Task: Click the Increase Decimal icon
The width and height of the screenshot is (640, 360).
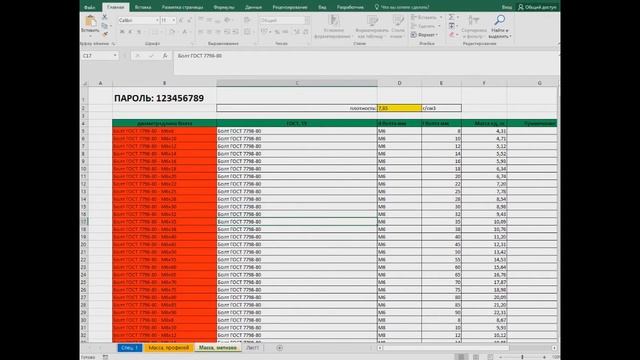Action: tap(297, 31)
